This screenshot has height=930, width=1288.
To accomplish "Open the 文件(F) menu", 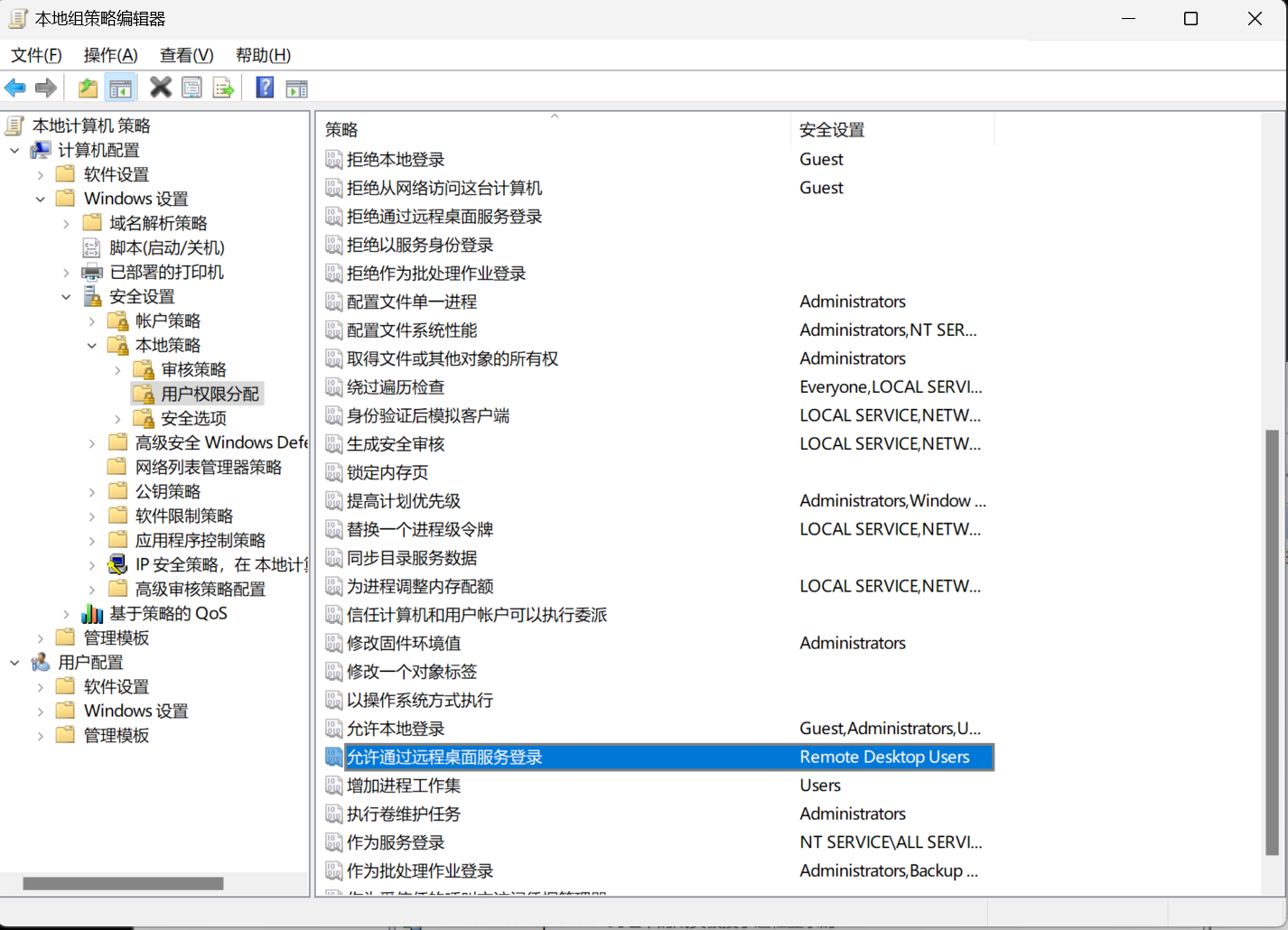I will pyautogui.click(x=36, y=55).
